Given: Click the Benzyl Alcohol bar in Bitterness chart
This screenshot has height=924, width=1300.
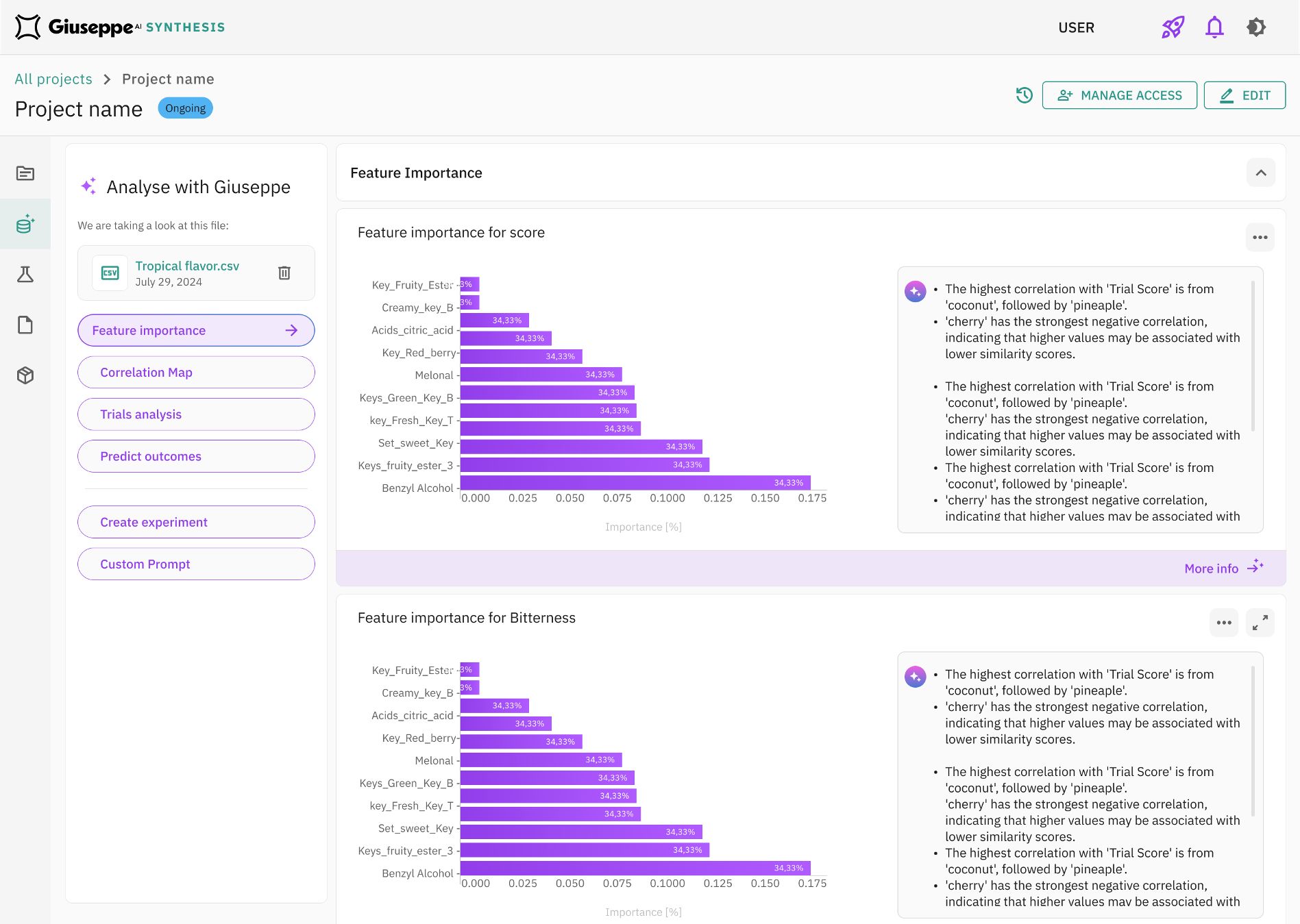Looking at the screenshot, I should [x=635, y=868].
